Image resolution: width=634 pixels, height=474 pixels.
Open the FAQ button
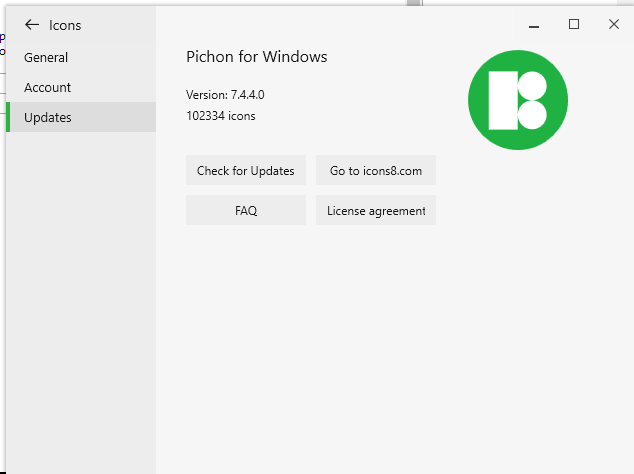click(246, 210)
